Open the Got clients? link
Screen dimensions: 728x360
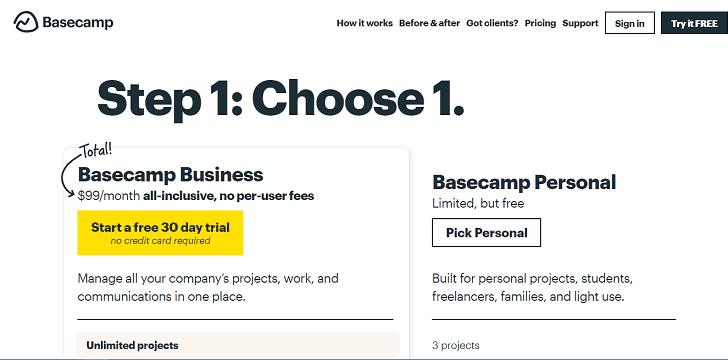pos(492,23)
